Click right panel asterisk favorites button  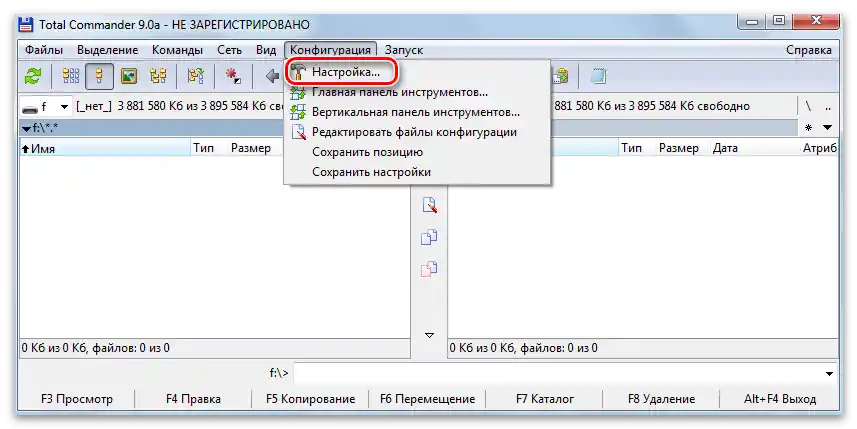click(808, 128)
